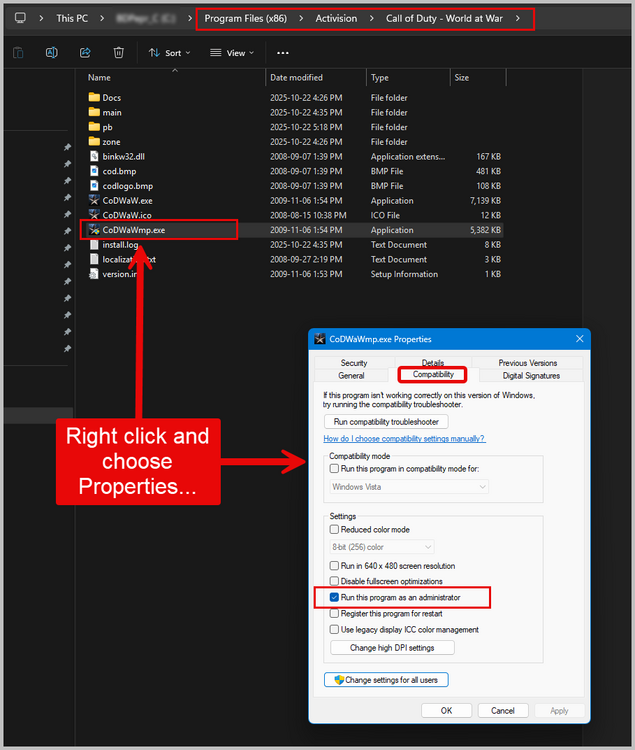
Task: Click the Delete trash can icon
Action: point(118,53)
